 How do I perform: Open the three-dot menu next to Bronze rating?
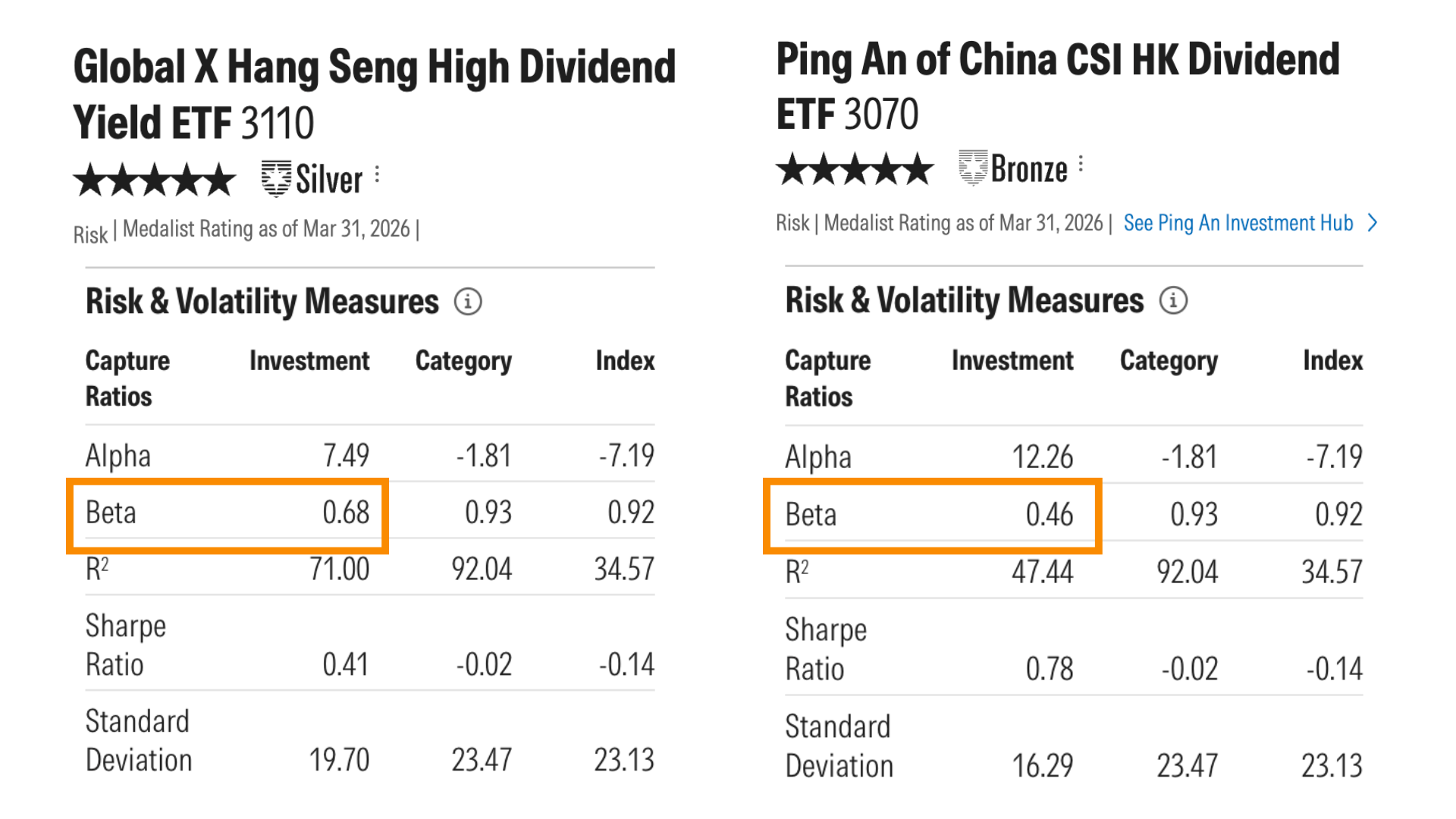(1081, 165)
